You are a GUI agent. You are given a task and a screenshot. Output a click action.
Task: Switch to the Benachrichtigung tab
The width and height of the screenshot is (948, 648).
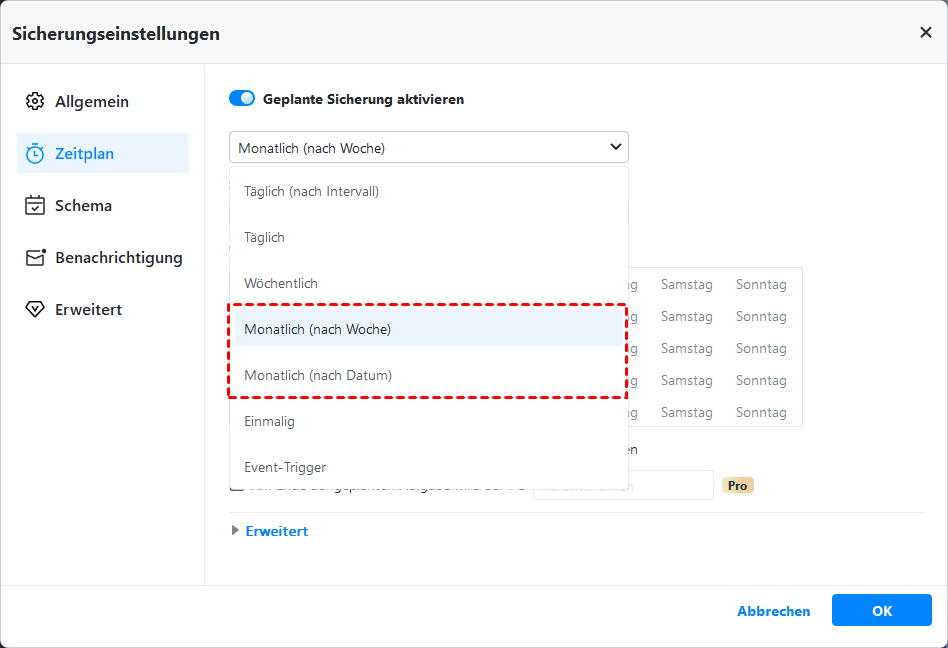118,258
